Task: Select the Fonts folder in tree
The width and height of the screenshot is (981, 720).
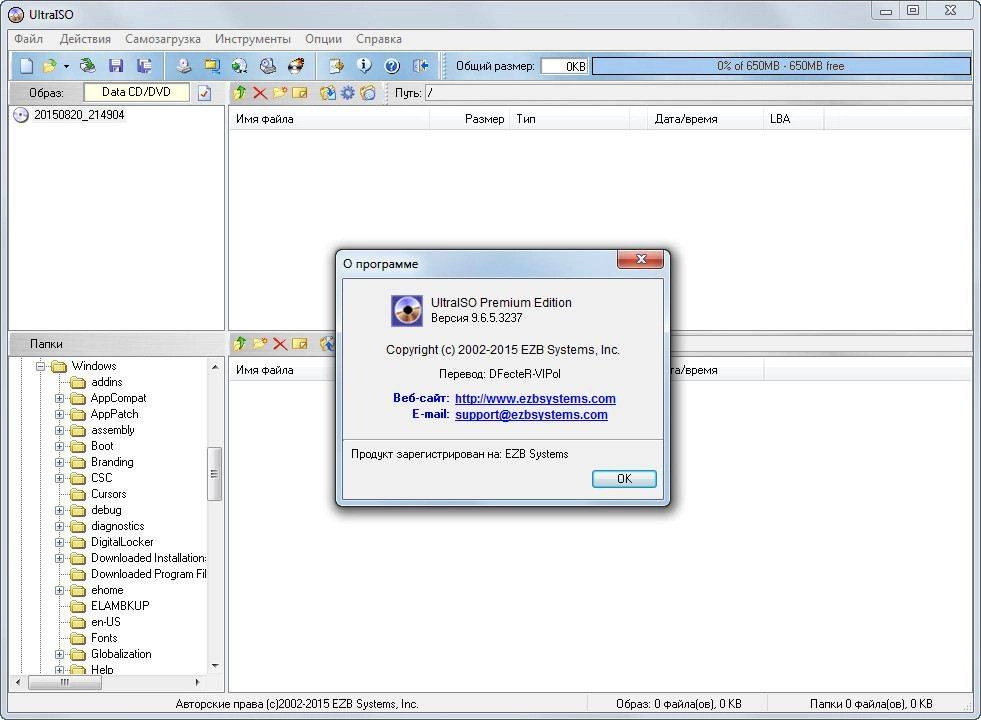Action: [x=104, y=638]
